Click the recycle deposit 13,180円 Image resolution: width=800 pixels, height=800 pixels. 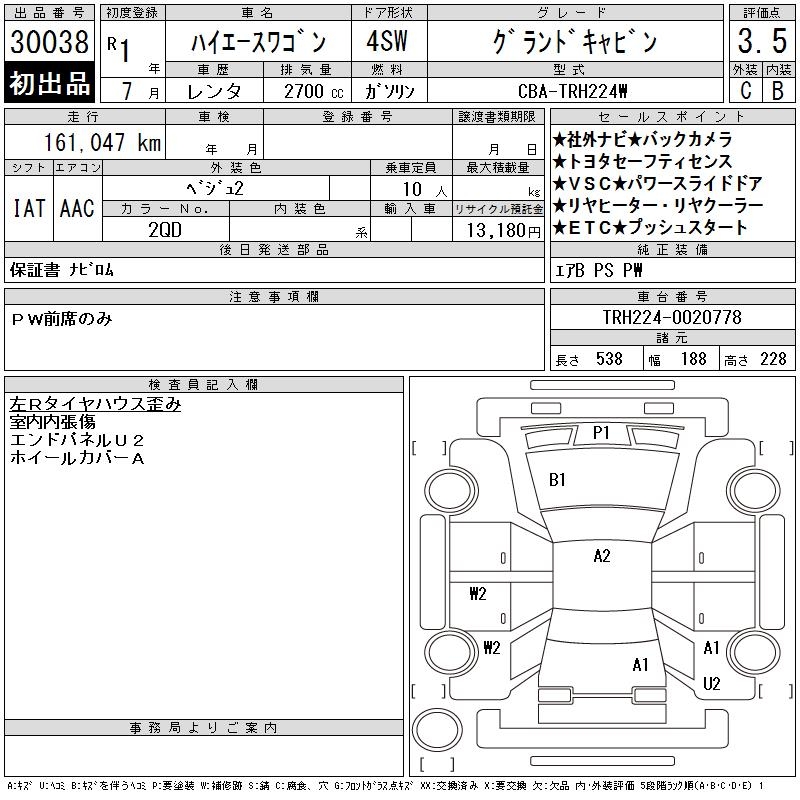pos(503,231)
